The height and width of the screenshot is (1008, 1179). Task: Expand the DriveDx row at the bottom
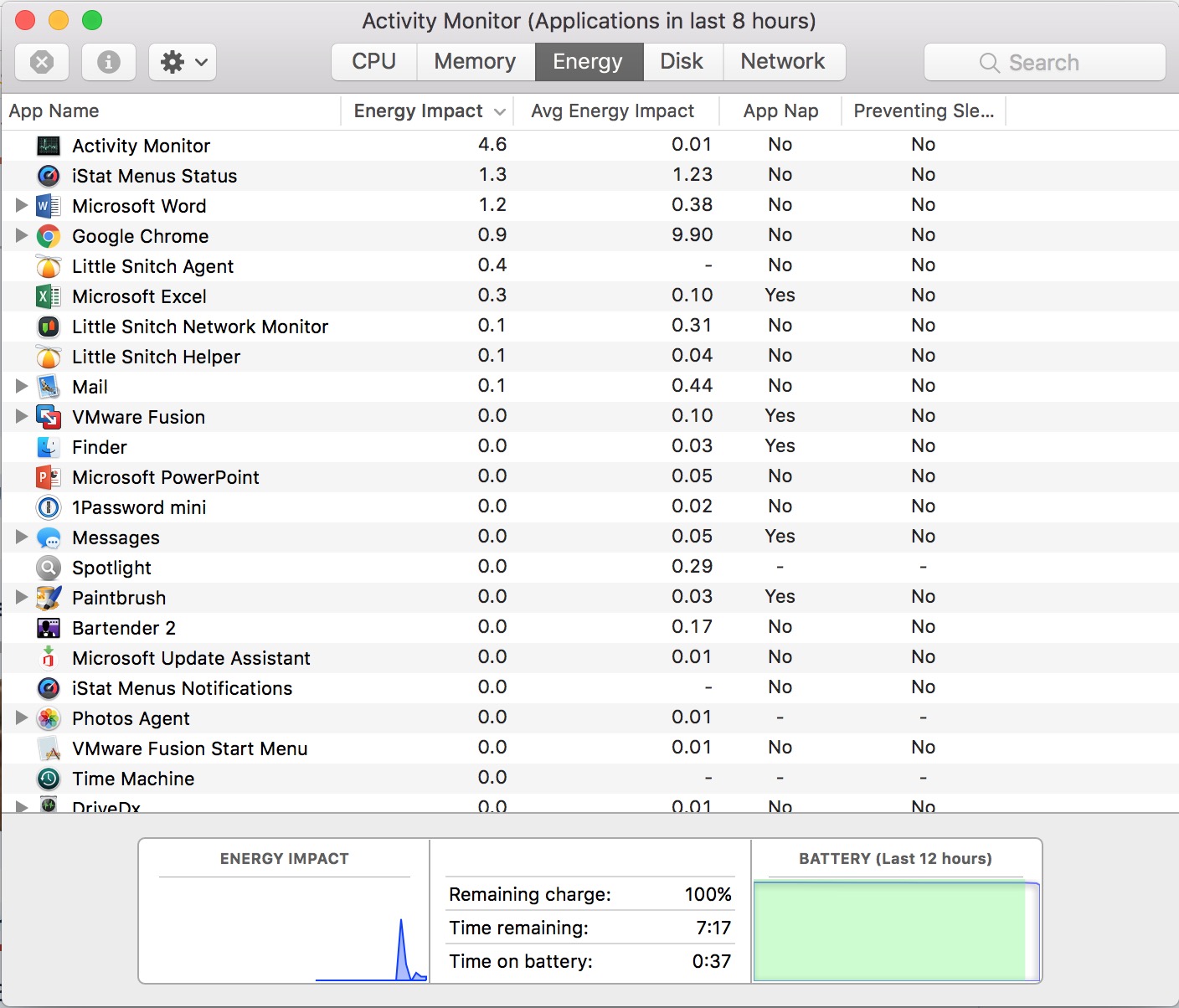click(22, 806)
